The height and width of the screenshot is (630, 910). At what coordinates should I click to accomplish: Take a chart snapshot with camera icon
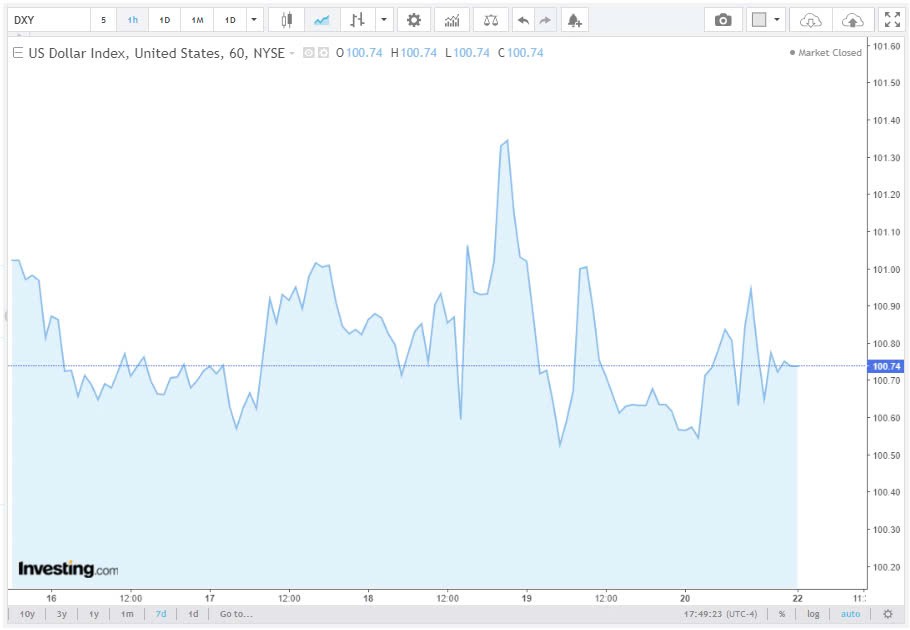[723, 20]
